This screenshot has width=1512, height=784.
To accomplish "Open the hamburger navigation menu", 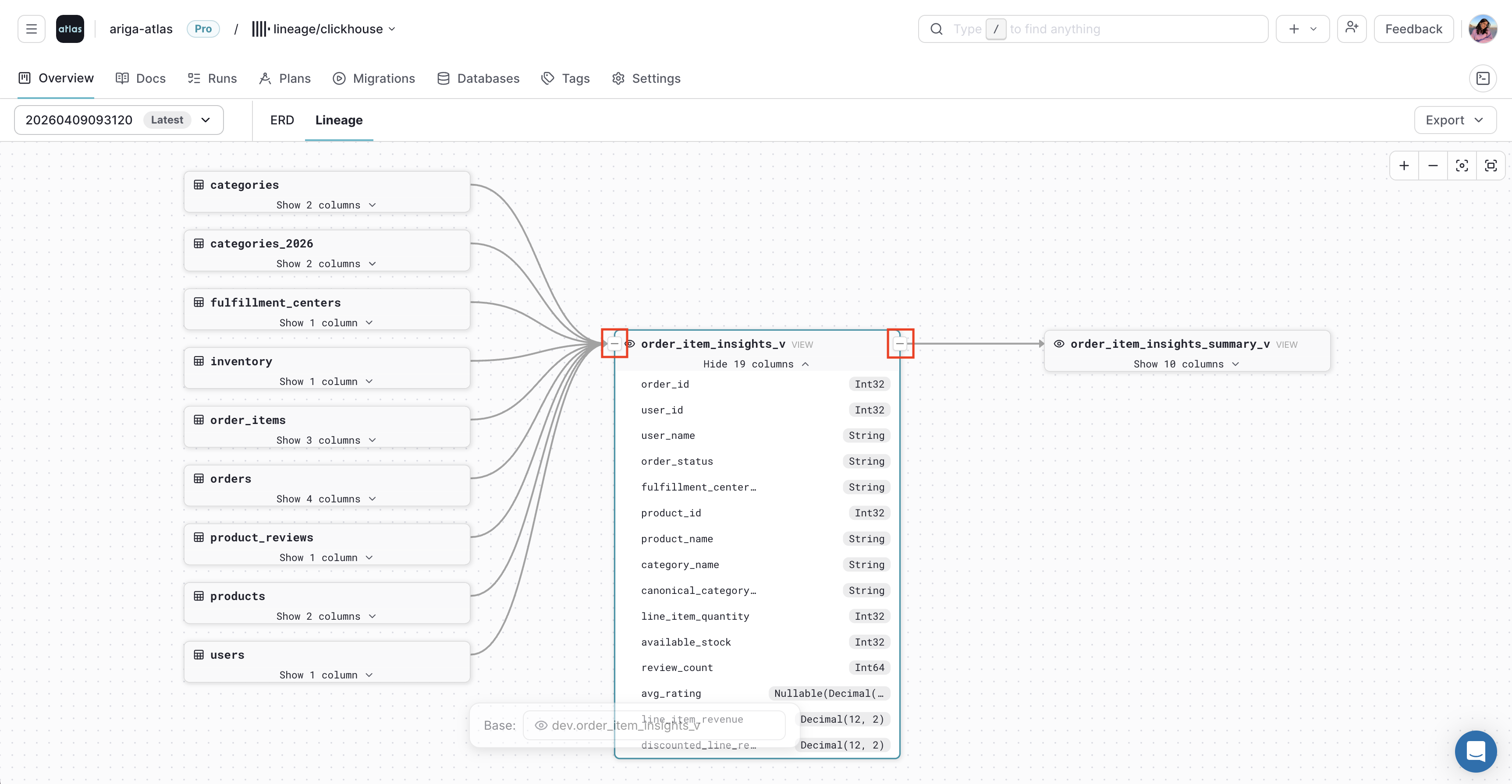I will click(31, 28).
